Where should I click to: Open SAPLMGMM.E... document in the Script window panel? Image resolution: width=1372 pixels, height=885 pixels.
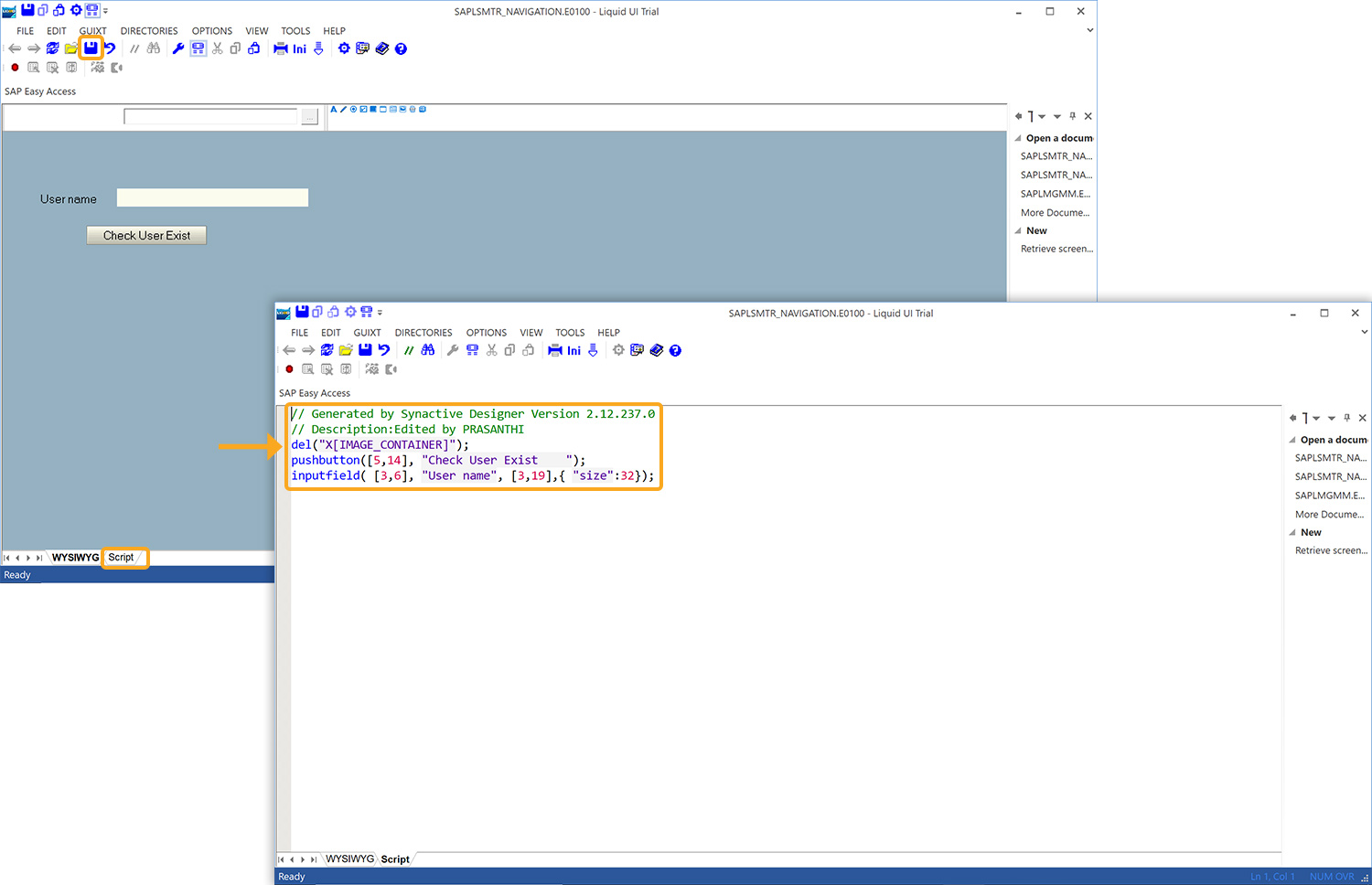point(1330,496)
